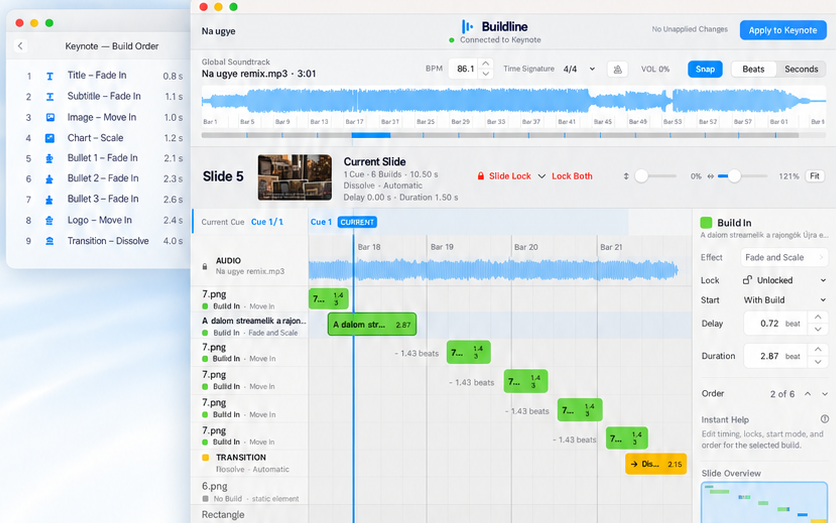Select Logo – Move In icon

[50, 220]
